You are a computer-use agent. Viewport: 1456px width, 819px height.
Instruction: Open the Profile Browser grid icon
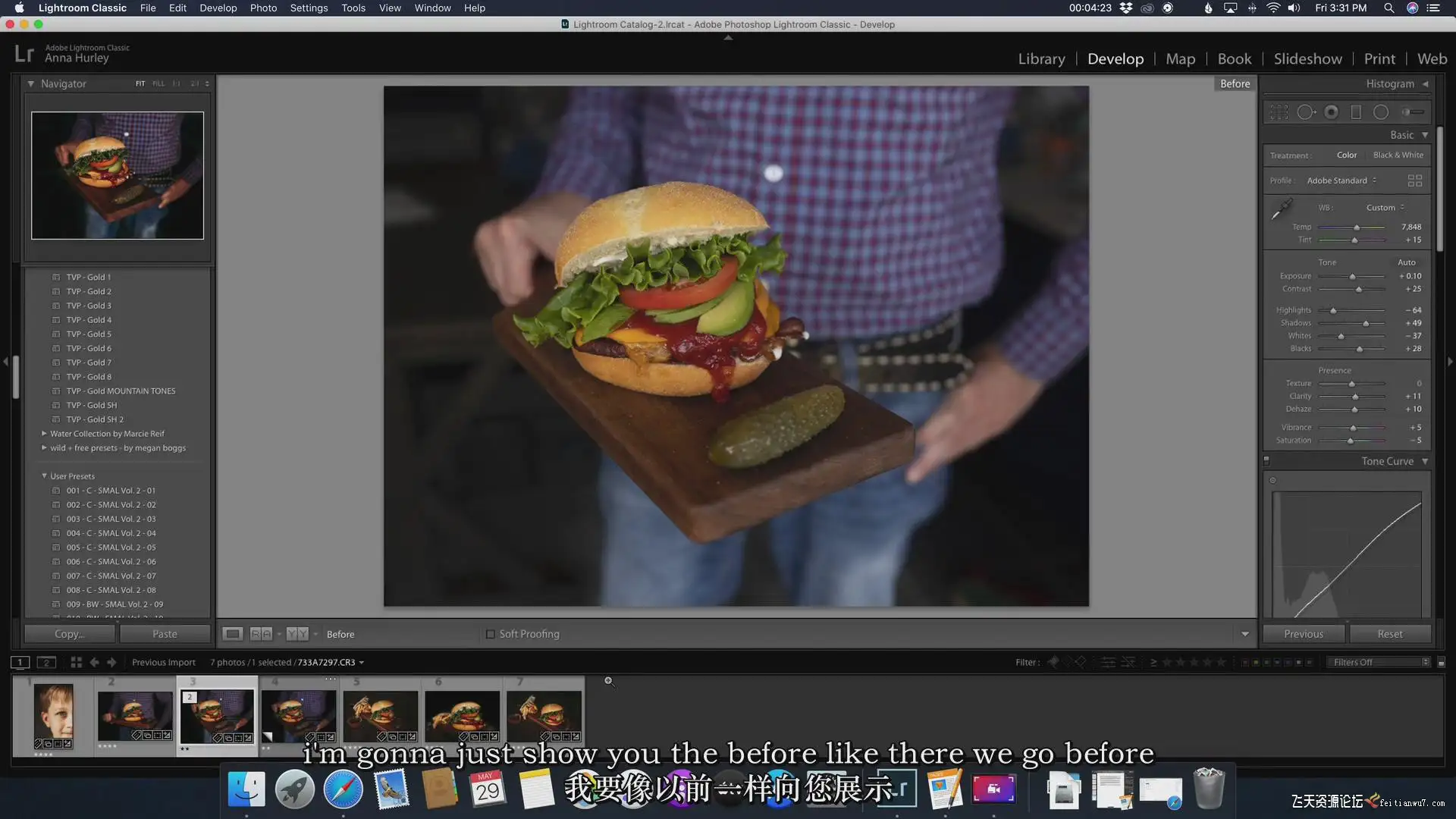[x=1414, y=180]
